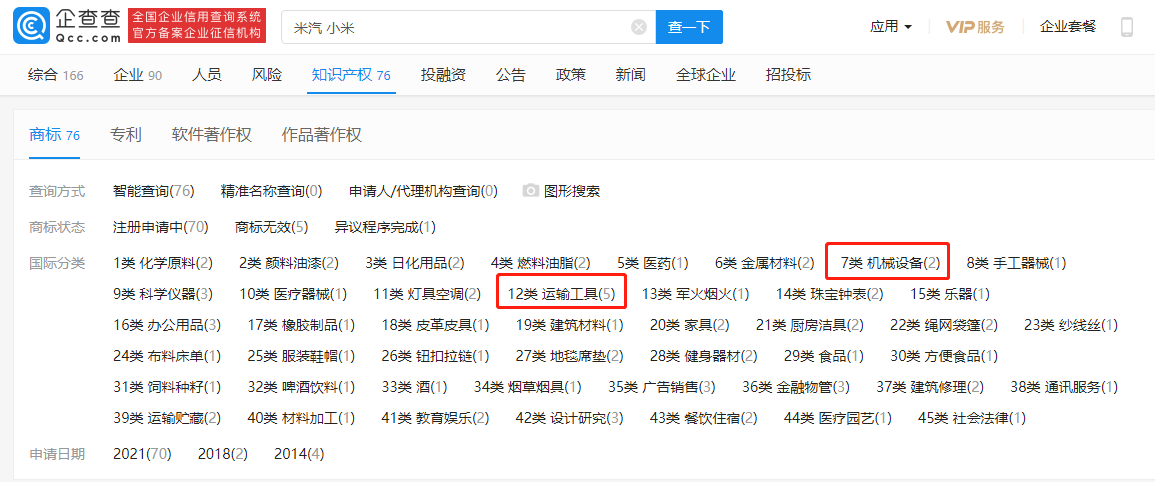Filter by 8类 手工器械(1)
Image resolution: width=1155 pixels, height=482 pixels.
pyautogui.click(x=1017, y=262)
